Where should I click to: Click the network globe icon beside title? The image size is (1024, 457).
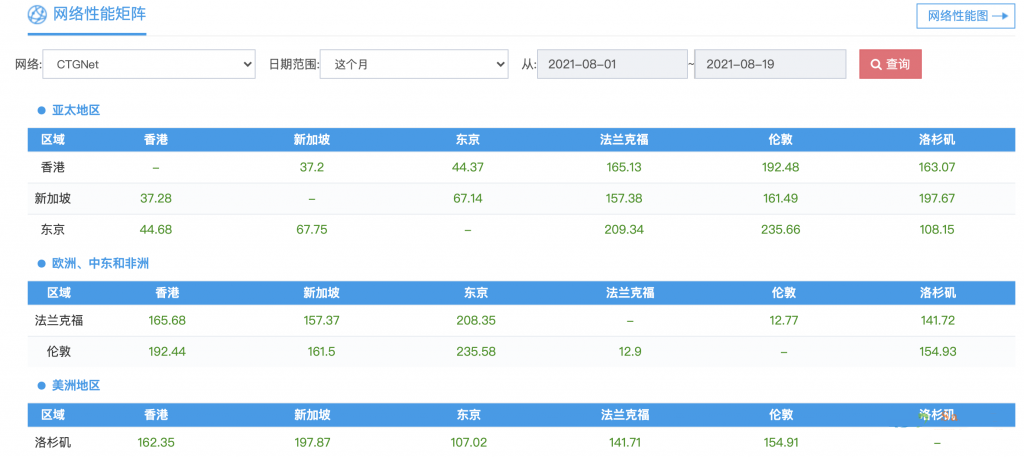36,15
